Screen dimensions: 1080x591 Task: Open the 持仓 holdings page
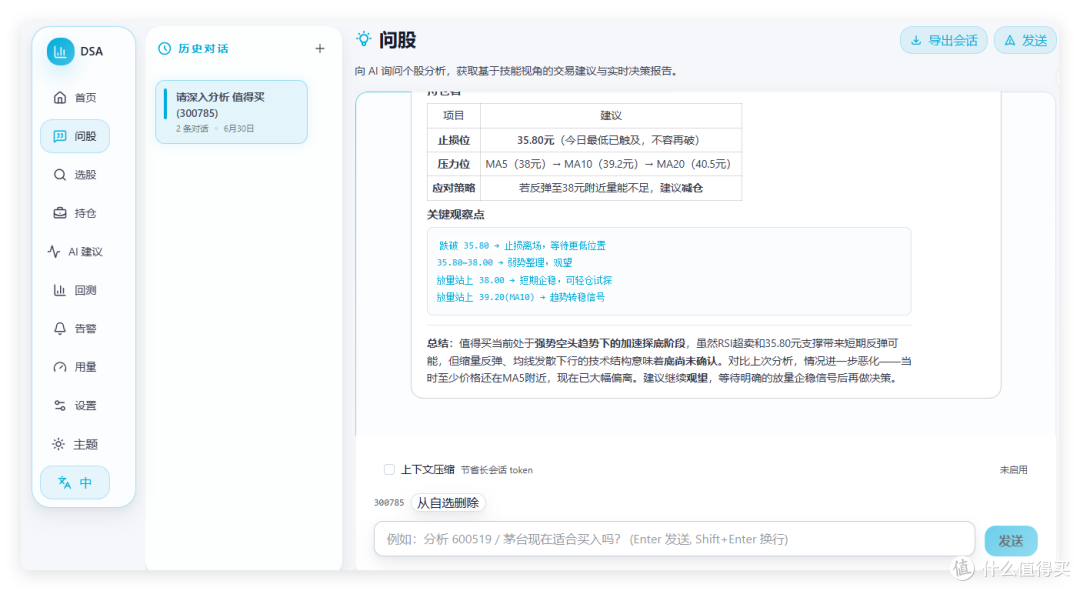click(75, 214)
